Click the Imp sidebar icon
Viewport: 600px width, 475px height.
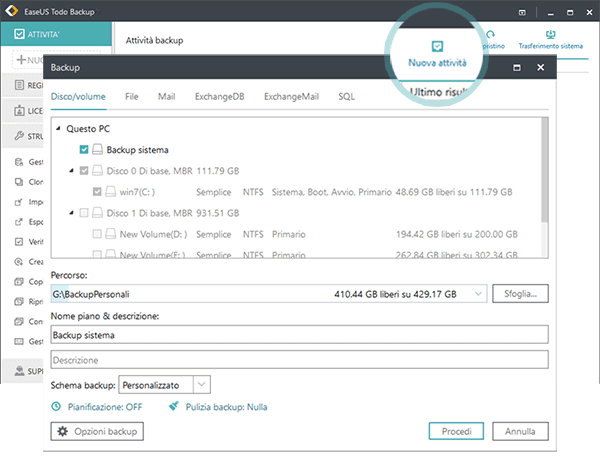point(19,202)
